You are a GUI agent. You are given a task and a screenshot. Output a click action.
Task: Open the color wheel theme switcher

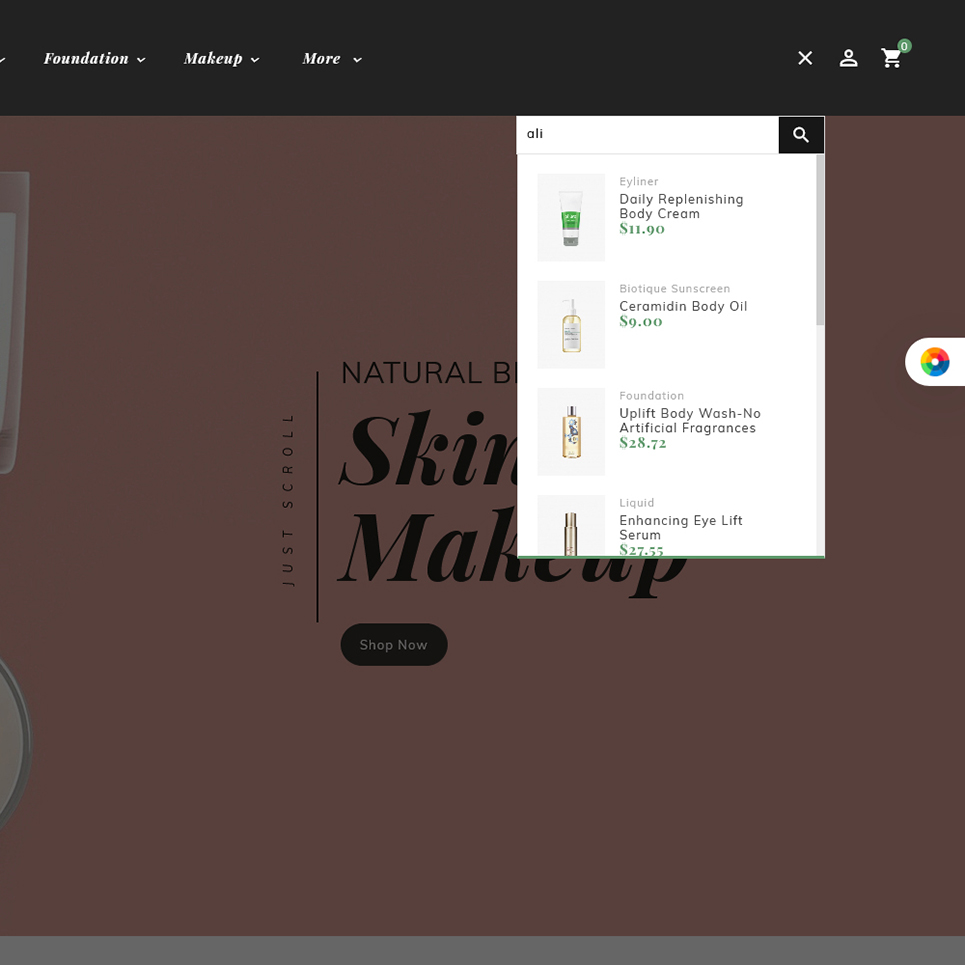934,362
